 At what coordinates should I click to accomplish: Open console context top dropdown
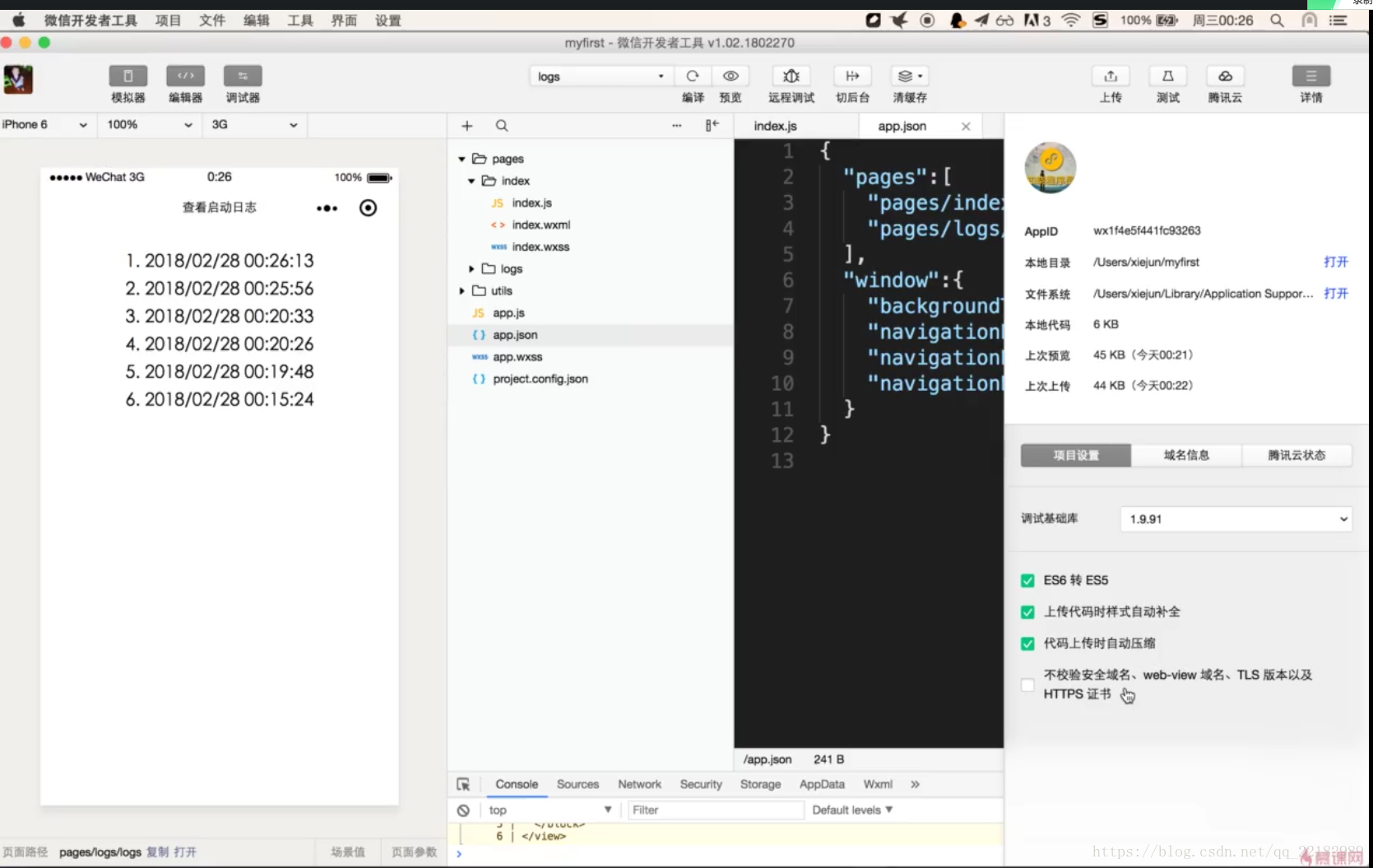coord(550,810)
